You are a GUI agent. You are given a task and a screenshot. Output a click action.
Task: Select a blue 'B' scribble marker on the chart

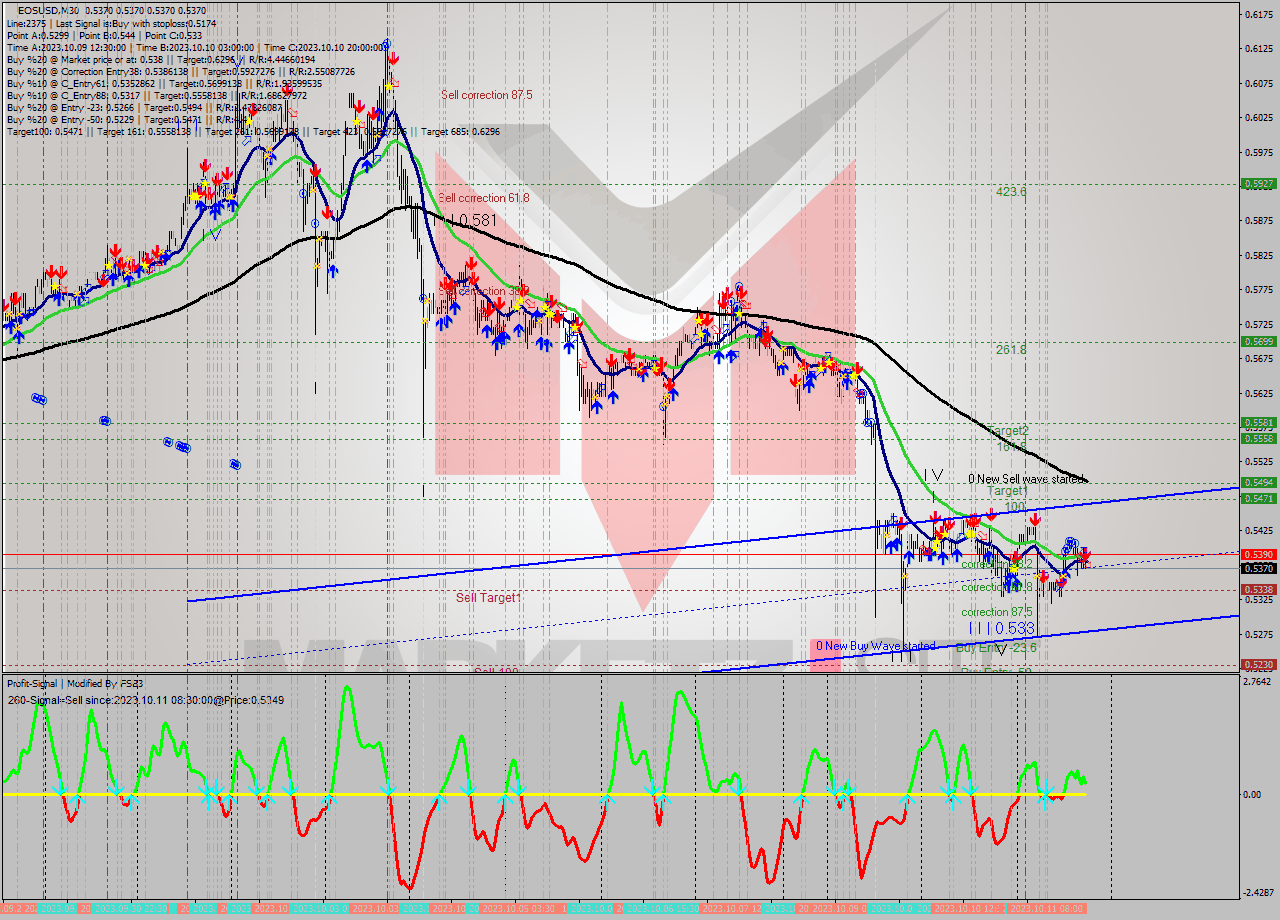38,398
